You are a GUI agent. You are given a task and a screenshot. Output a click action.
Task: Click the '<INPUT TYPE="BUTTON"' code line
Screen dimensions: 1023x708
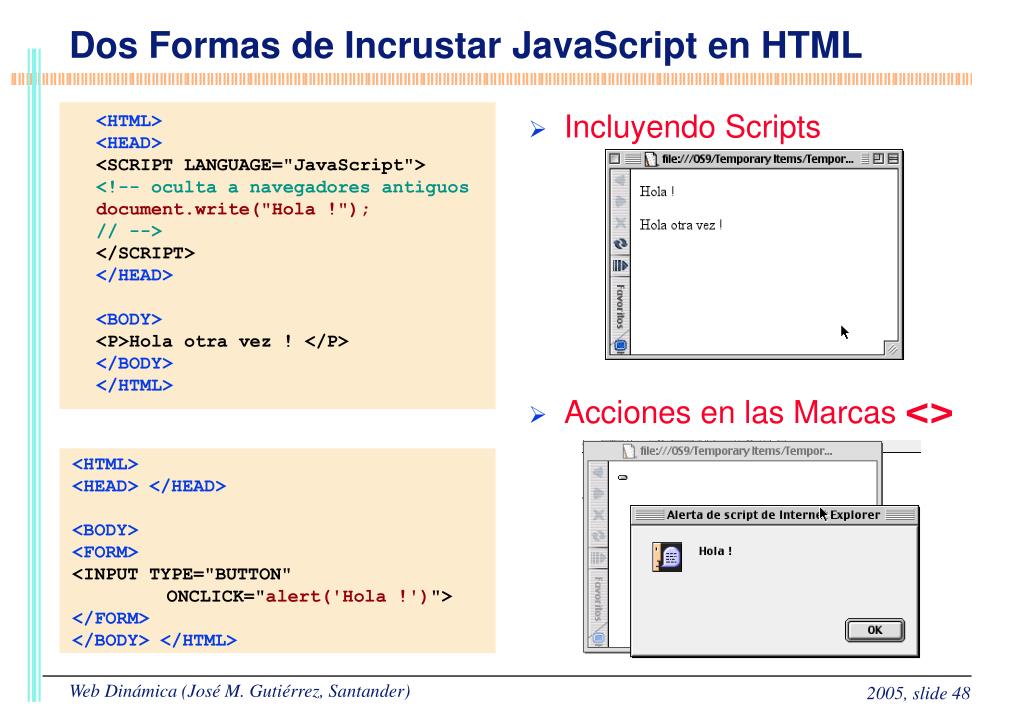point(181,574)
